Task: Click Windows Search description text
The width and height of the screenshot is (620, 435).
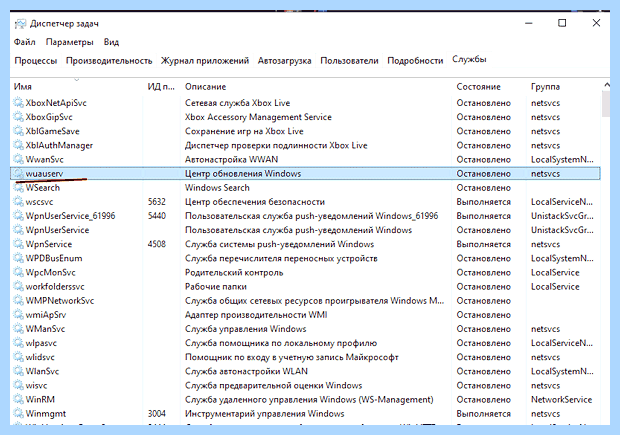Action: tap(217, 187)
